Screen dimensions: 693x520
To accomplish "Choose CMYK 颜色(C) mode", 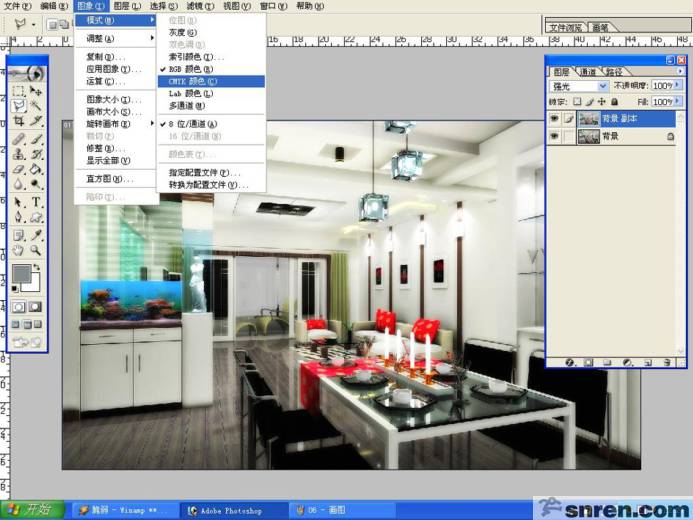I will (x=211, y=81).
